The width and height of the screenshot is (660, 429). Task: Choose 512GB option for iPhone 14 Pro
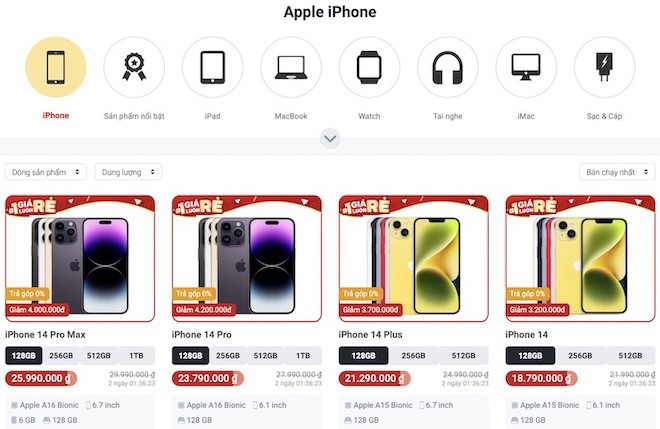(x=266, y=356)
